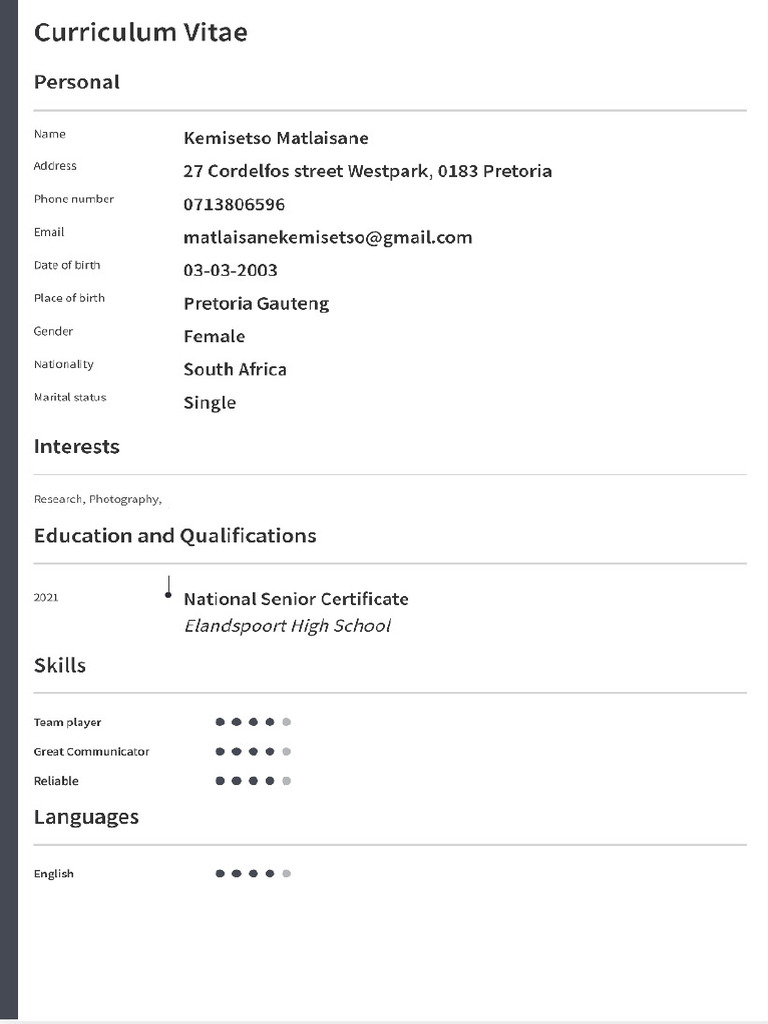This screenshot has width=768, height=1024.
Task: Click the Skills section heading
Action: [x=60, y=666]
